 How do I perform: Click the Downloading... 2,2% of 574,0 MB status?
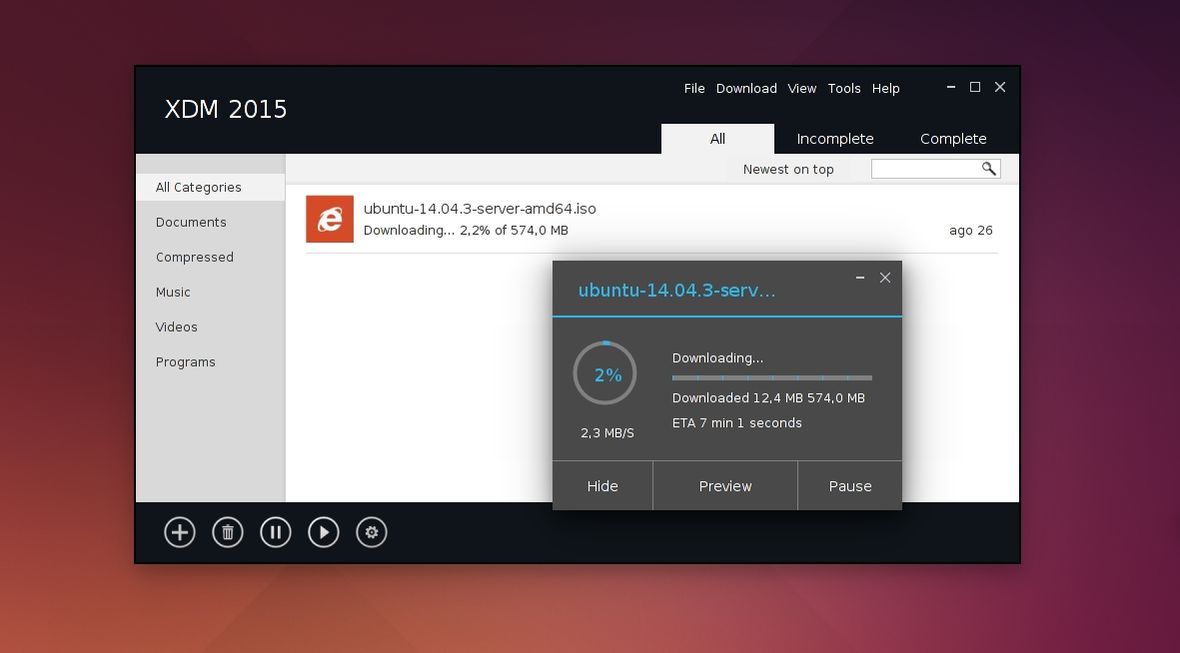466,230
